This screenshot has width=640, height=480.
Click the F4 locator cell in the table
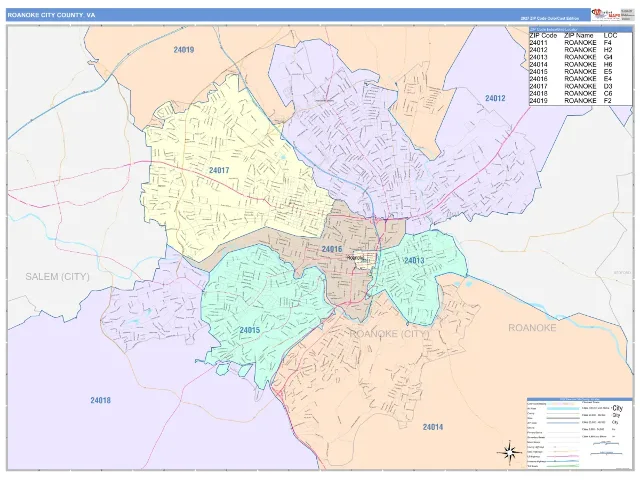tap(607, 42)
